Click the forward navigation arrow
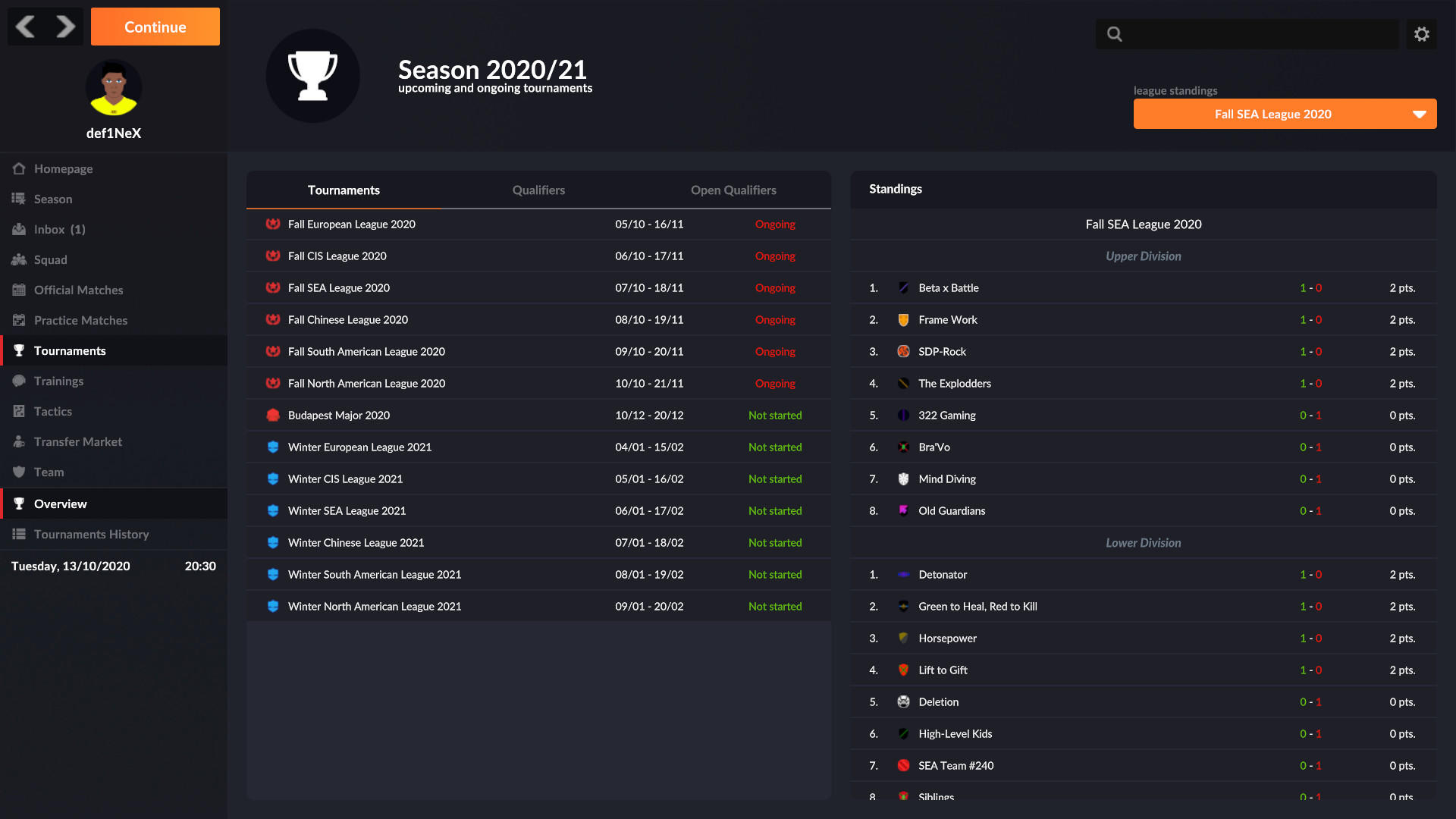This screenshot has width=1456, height=819. (x=66, y=27)
